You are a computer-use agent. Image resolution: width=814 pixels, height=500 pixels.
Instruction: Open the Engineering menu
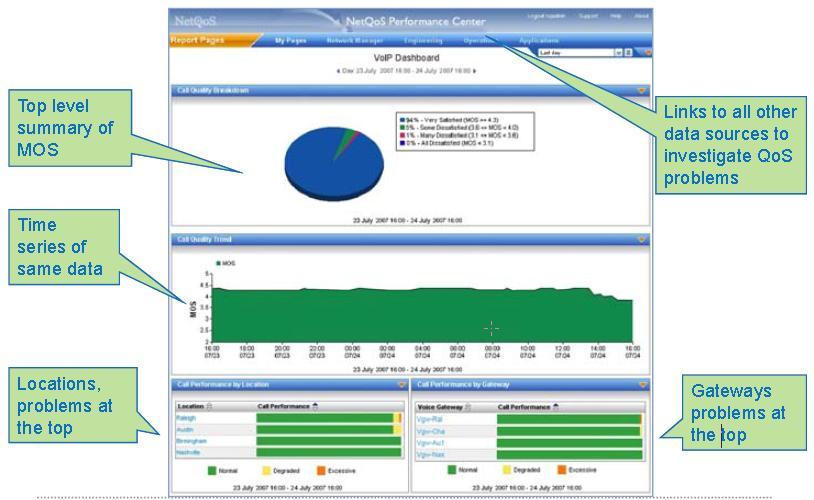pyautogui.click(x=423, y=40)
